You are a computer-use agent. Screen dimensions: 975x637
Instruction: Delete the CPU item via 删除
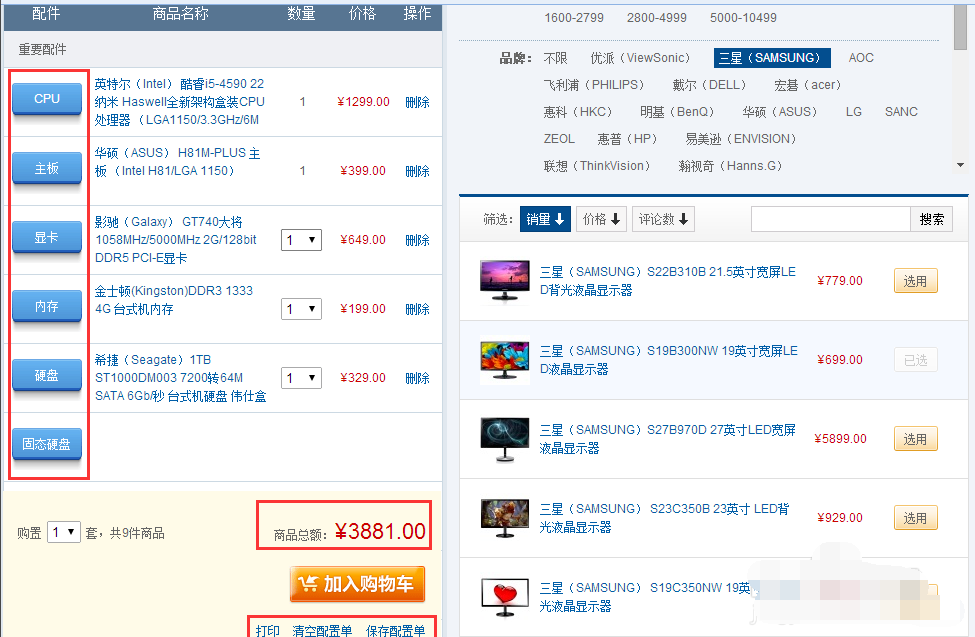[x=417, y=102]
